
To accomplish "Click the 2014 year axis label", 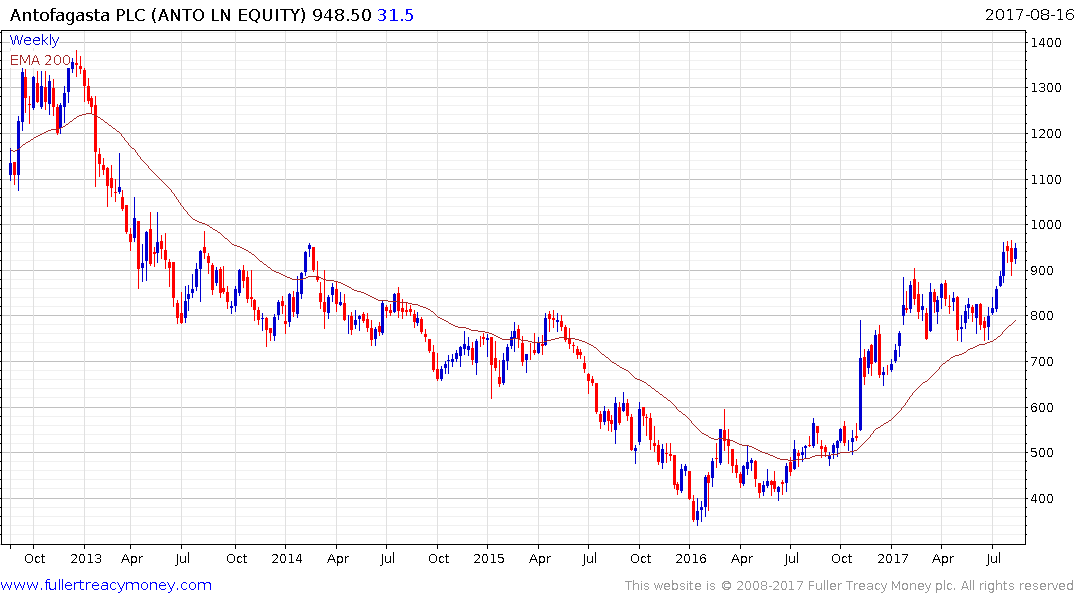I will coord(287,558).
